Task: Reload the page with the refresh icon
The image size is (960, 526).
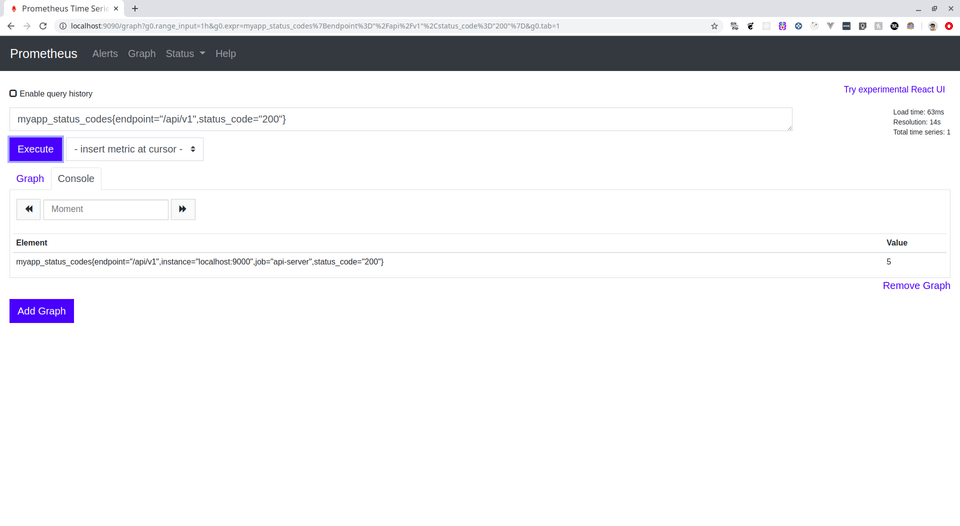Action: point(43,26)
